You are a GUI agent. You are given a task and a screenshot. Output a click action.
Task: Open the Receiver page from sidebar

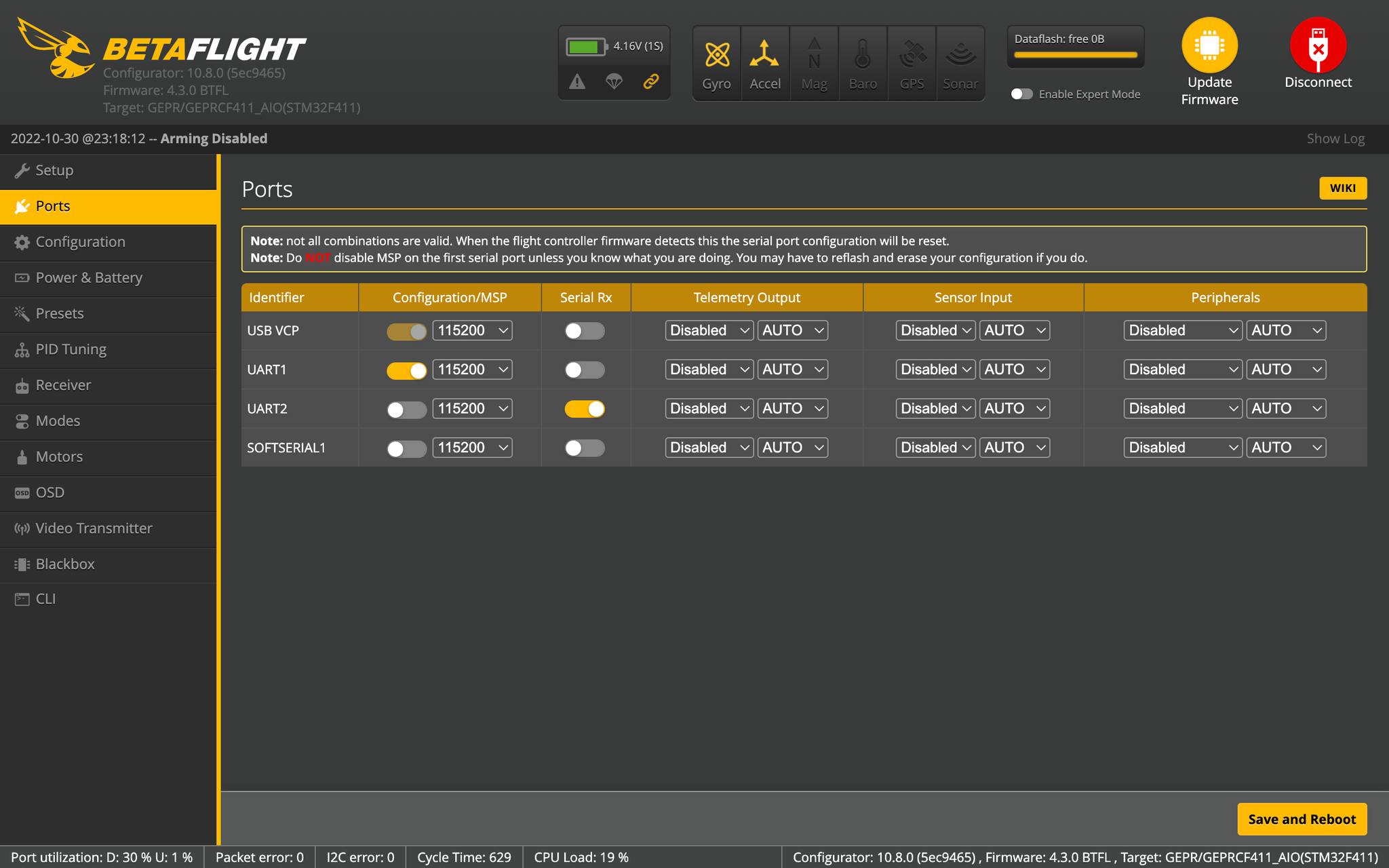[x=63, y=384]
